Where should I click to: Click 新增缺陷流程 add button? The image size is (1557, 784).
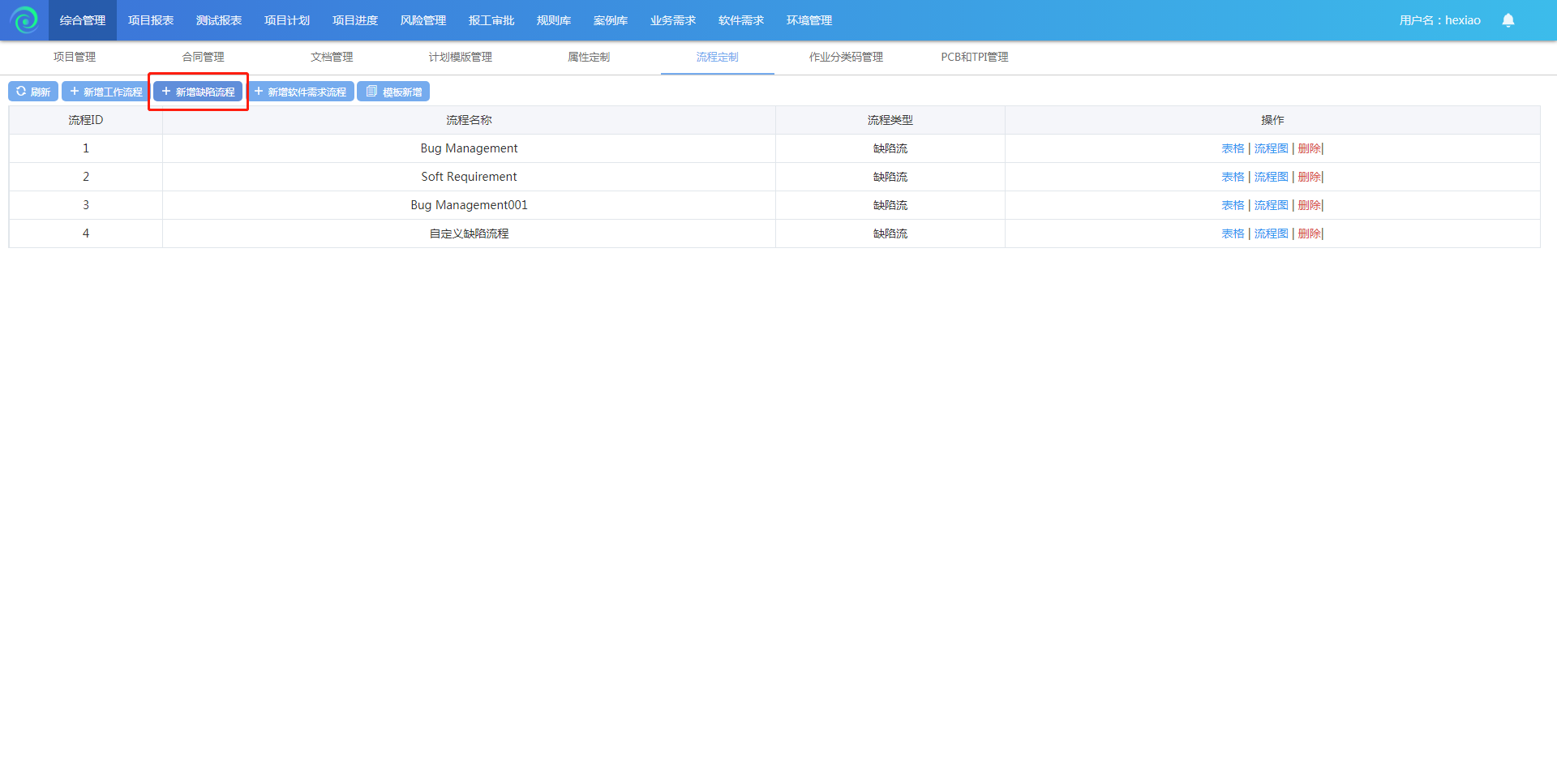pos(198,92)
